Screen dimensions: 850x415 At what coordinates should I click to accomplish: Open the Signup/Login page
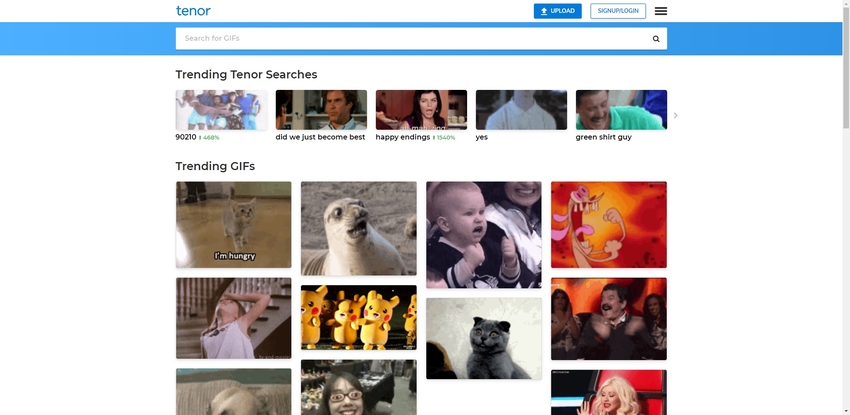click(617, 11)
